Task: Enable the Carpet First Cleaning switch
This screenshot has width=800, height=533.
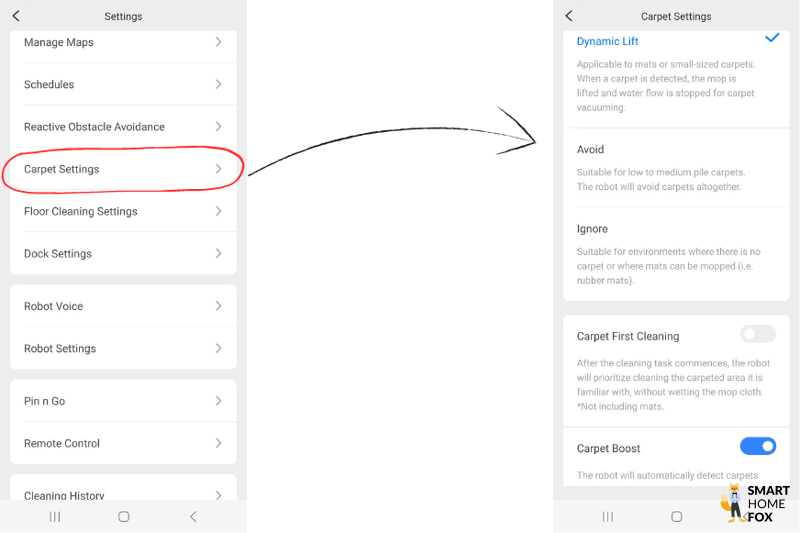Action: 758,335
